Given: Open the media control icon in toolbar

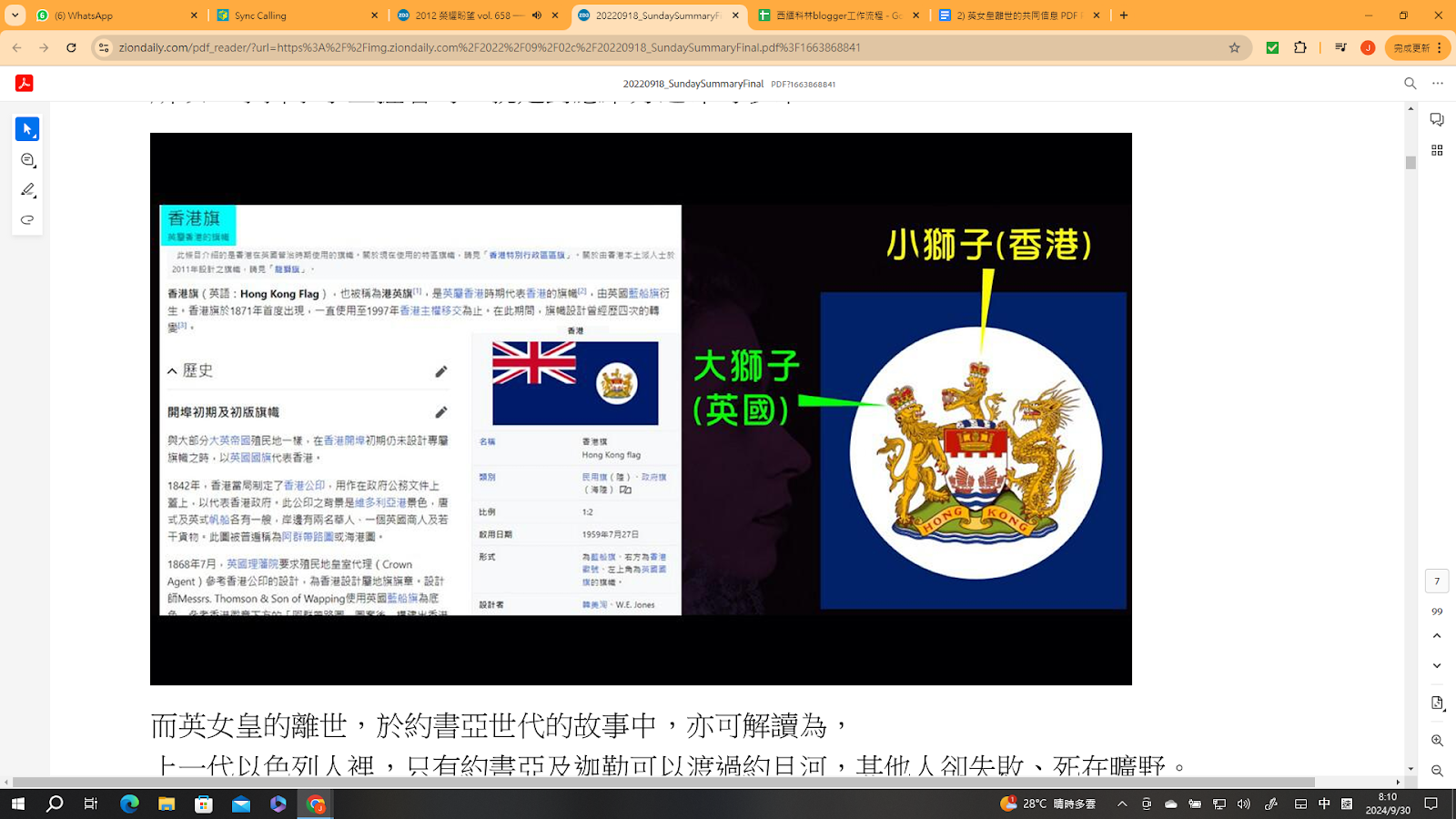Looking at the screenshot, I should coord(1340,47).
